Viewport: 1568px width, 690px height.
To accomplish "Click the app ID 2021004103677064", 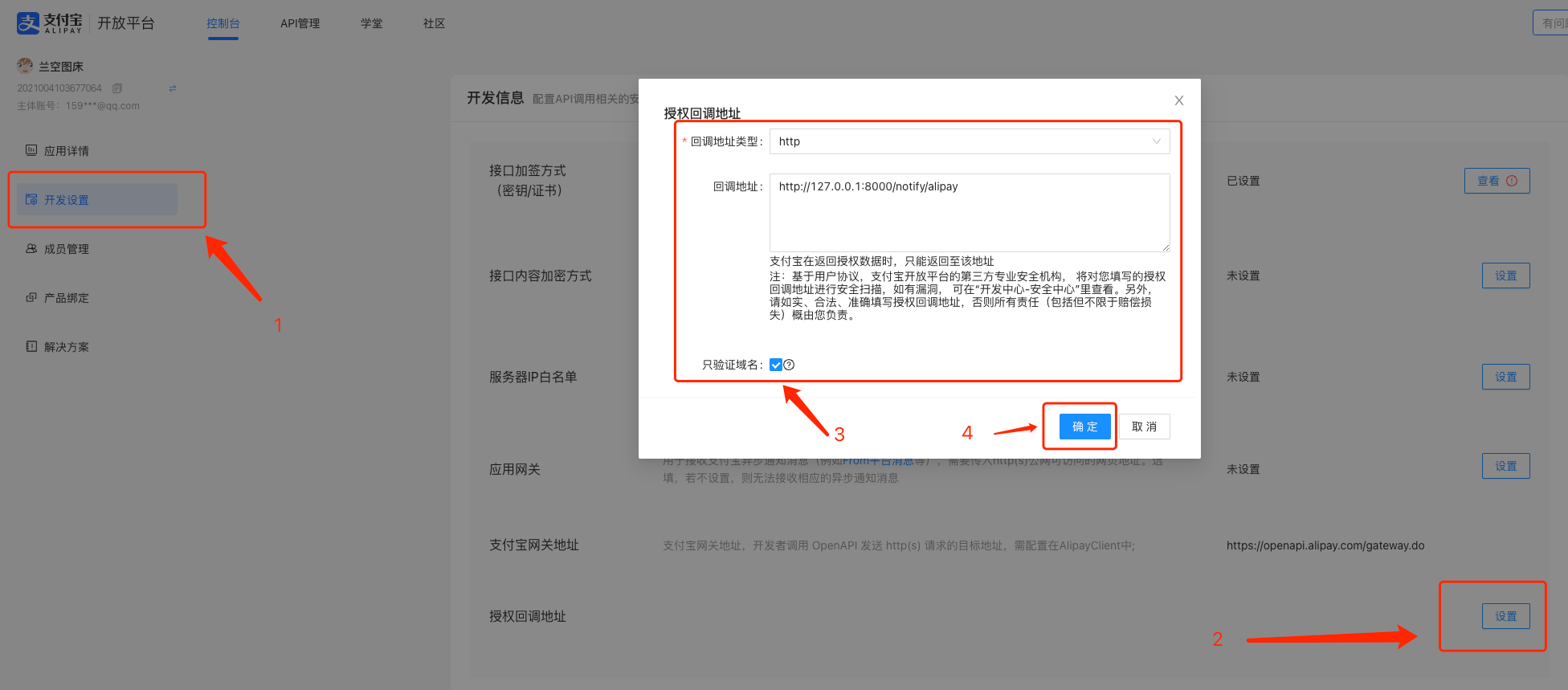I will pyautogui.click(x=59, y=88).
